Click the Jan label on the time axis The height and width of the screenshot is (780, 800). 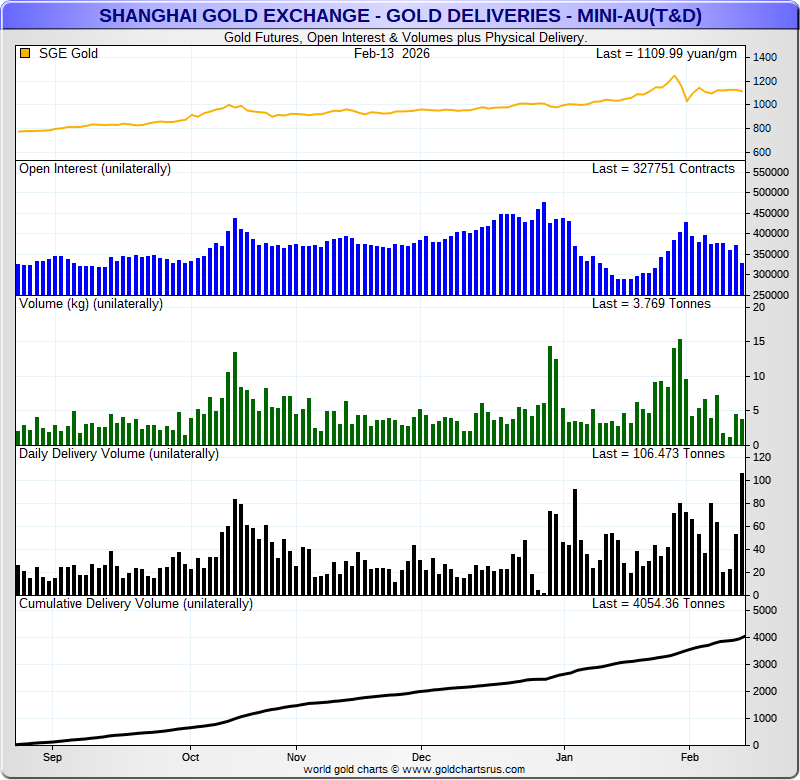(x=564, y=757)
